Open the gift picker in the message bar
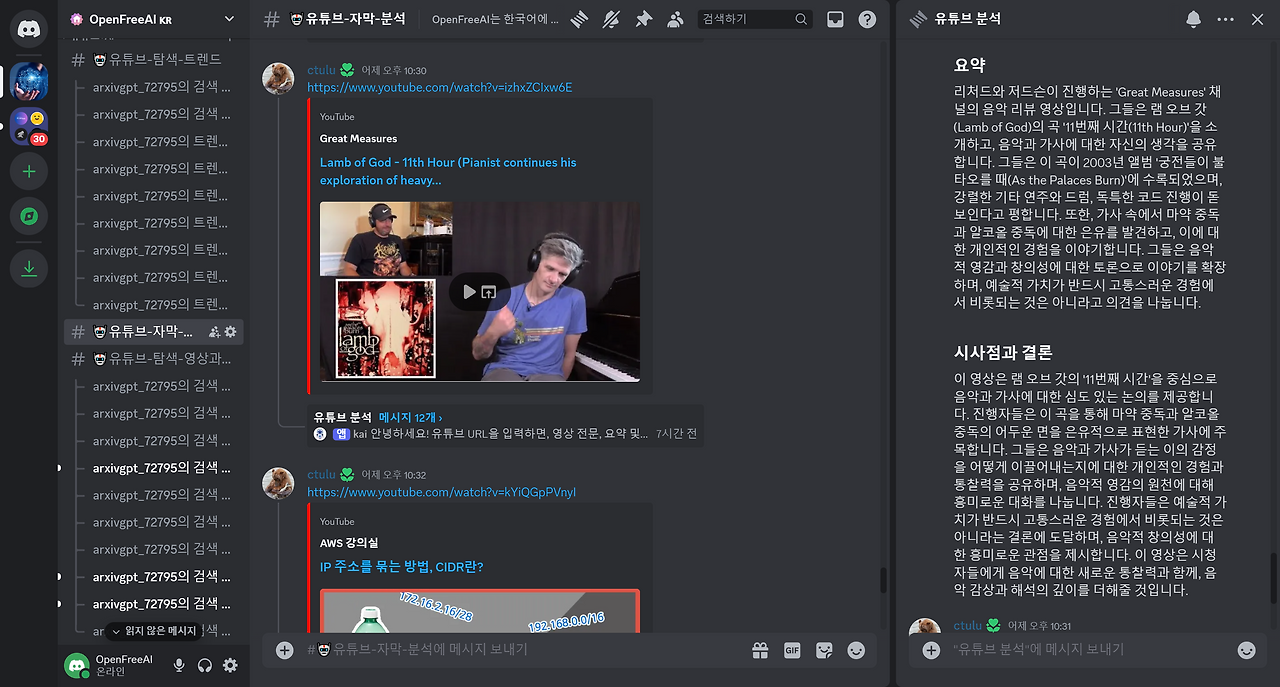The width and height of the screenshot is (1280, 687). point(760,650)
